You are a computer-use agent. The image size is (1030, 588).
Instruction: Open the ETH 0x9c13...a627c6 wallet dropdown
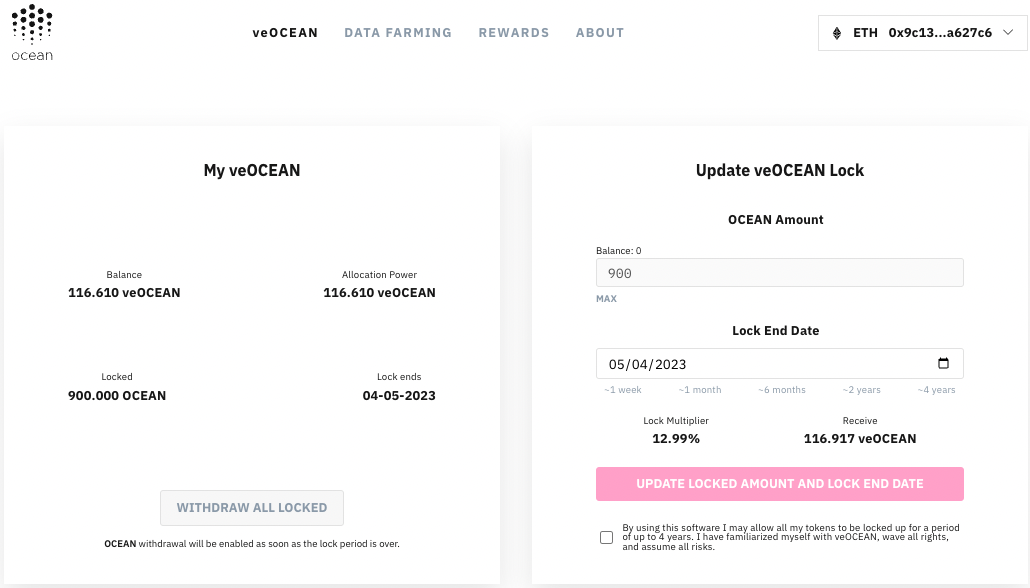click(922, 33)
